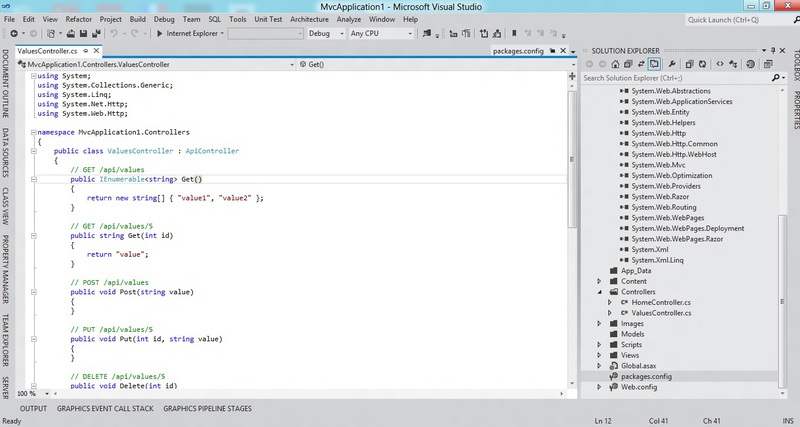Toggle INS insert mode in status bar
The width and height of the screenshot is (800, 427).
788,421
